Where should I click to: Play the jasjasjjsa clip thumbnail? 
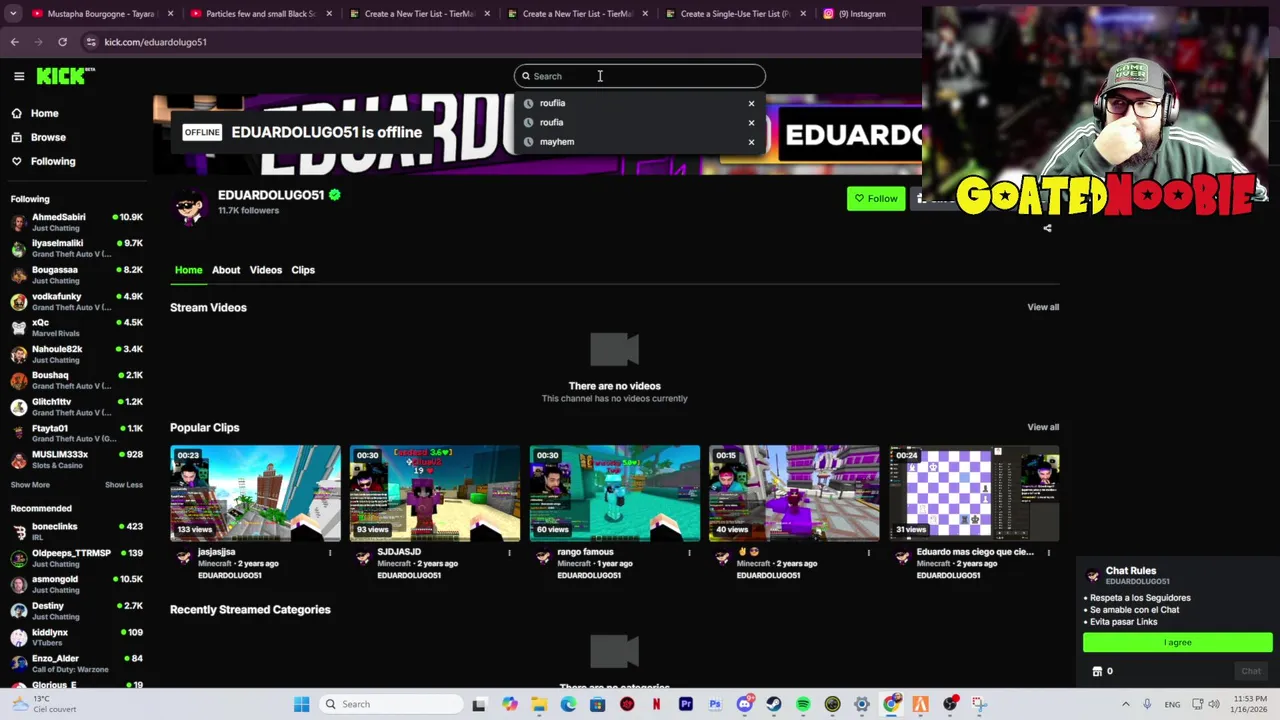(255, 493)
